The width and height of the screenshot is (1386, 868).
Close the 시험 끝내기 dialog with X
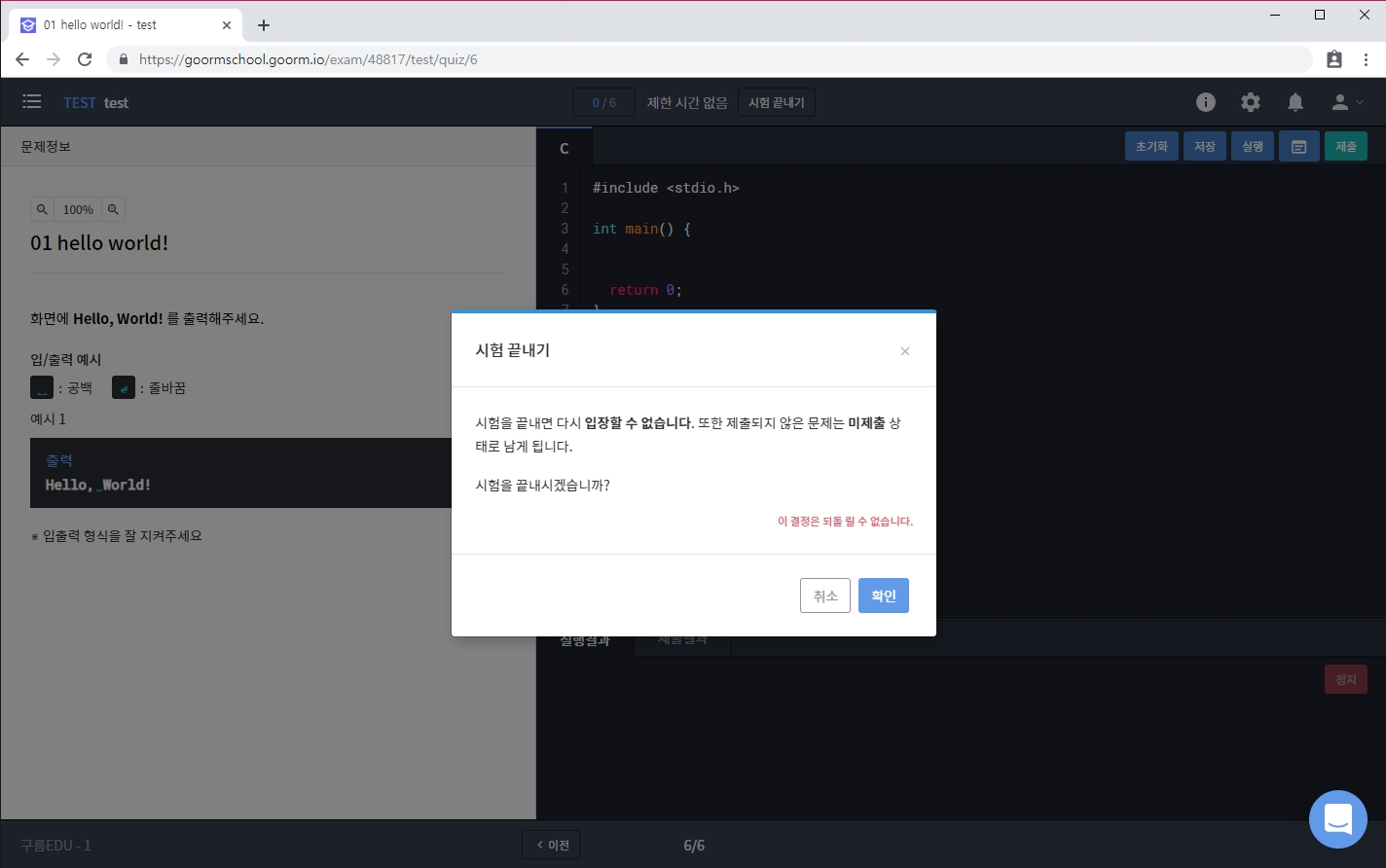tap(905, 351)
